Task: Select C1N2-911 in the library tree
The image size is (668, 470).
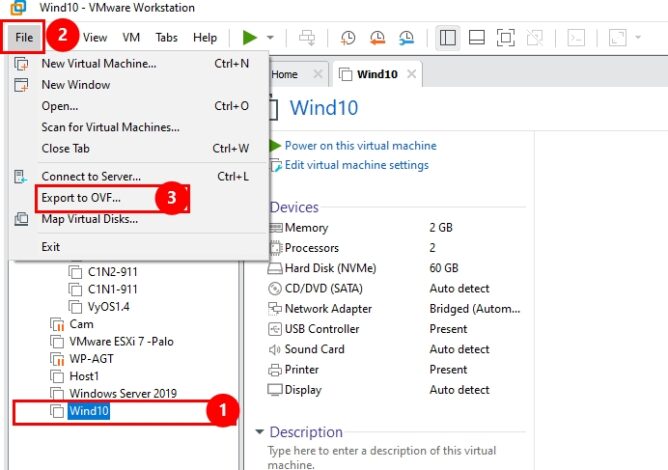Action: [x=112, y=272]
